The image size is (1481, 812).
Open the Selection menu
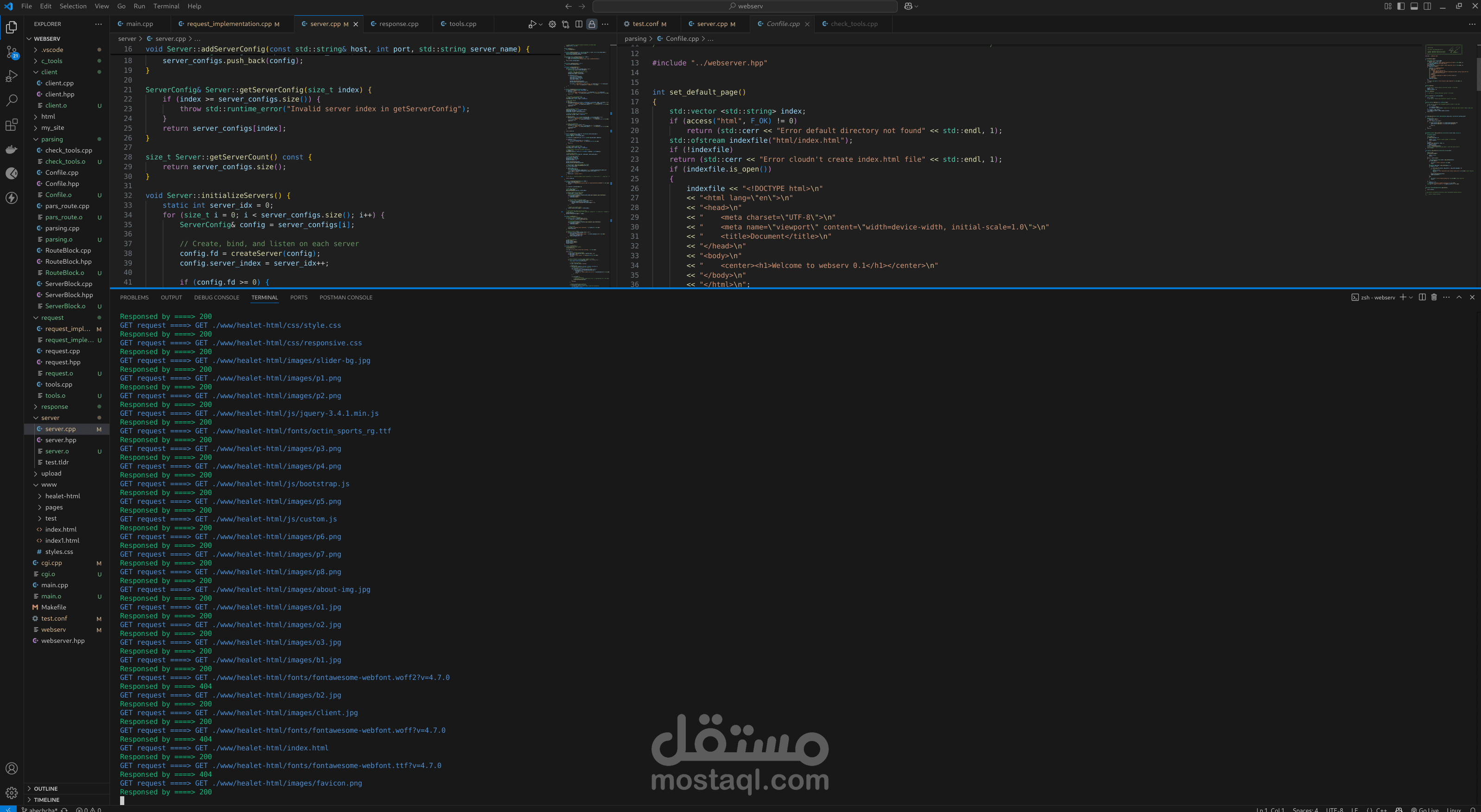(x=73, y=6)
